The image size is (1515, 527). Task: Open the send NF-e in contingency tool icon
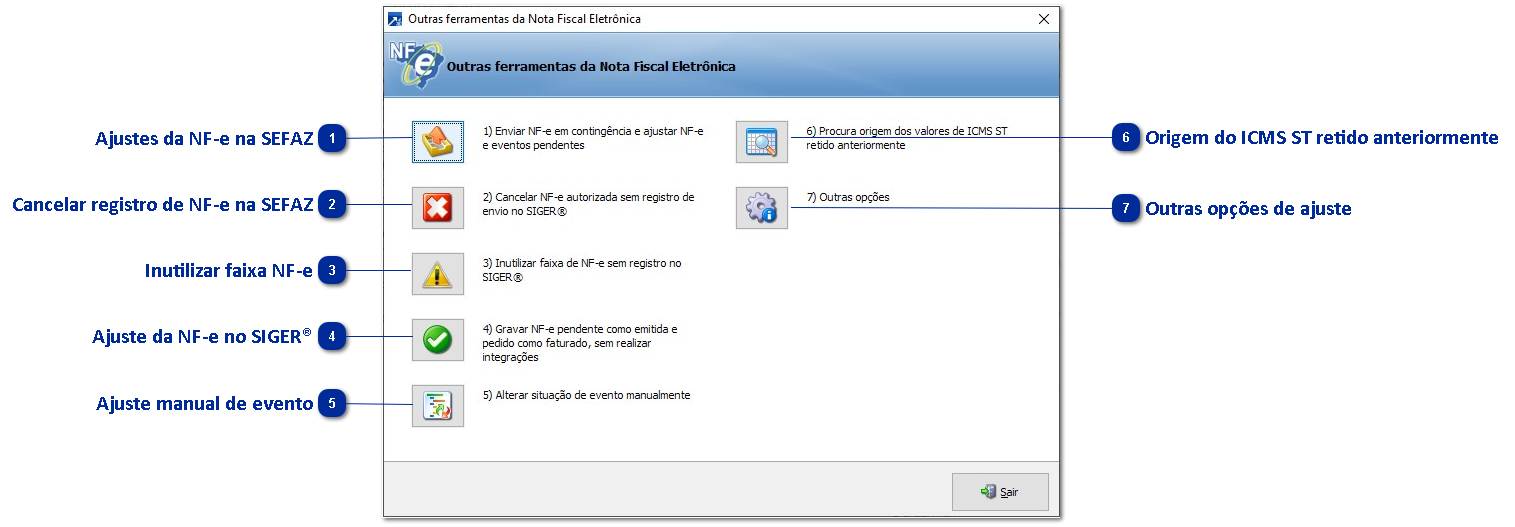tap(438, 142)
